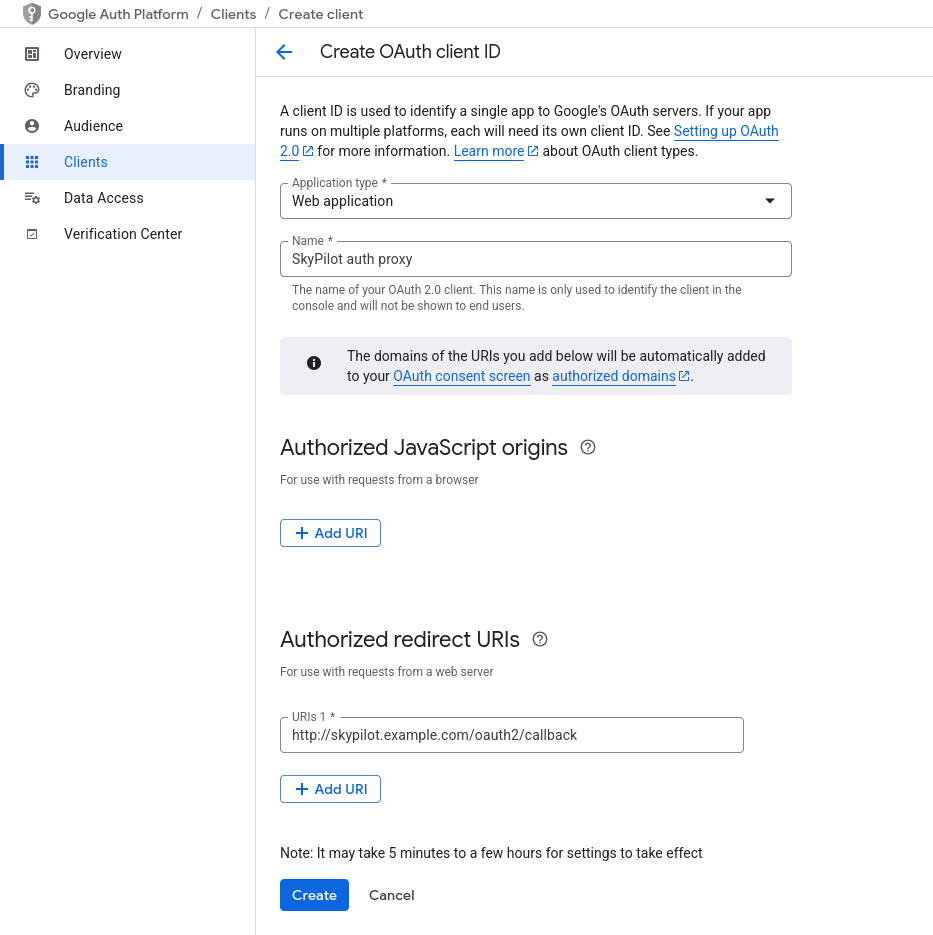Screen dimensions: 933x935
Task: Click external-link icon after "authorized domains"
Action: pos(684,376)
